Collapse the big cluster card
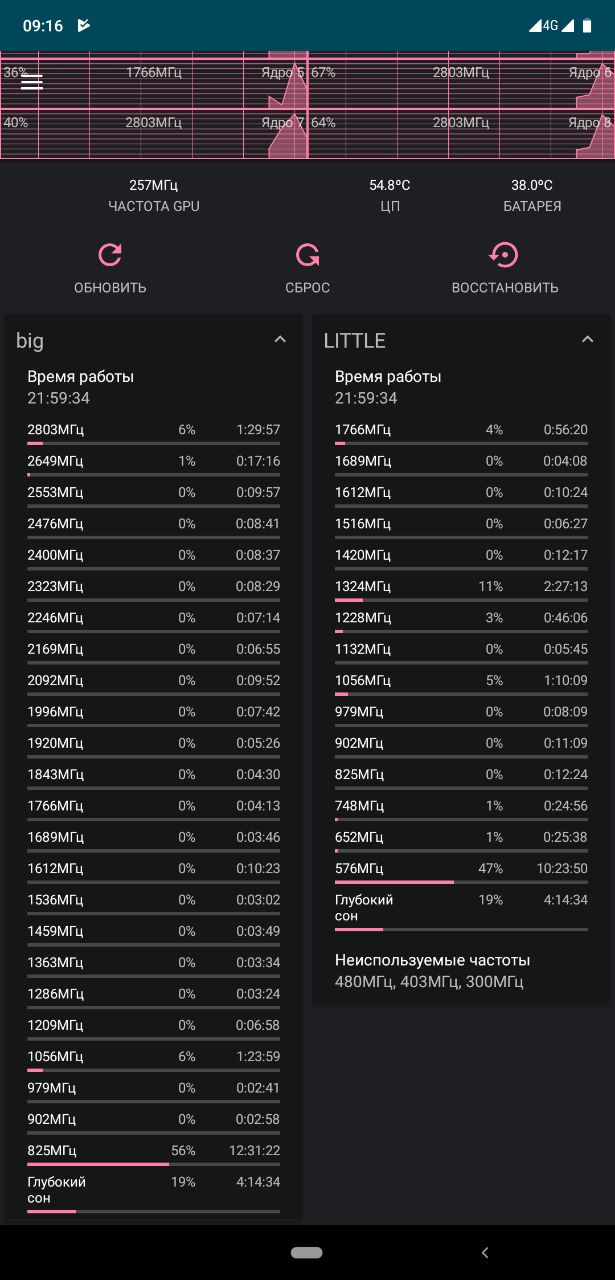This screenshot has width=615, height=1280. pyautogui.click(x=280, y=340)
